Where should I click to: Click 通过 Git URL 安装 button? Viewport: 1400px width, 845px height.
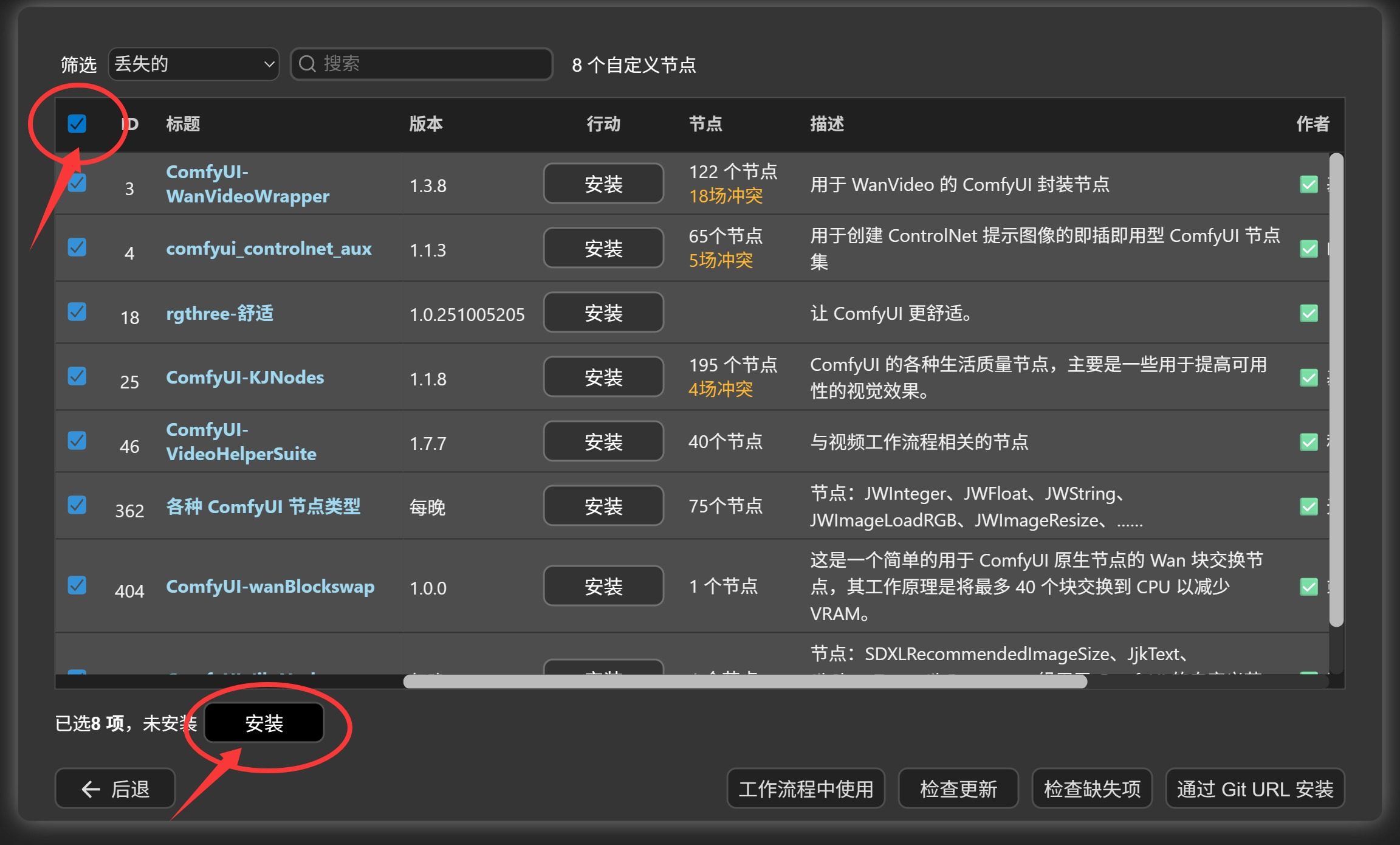click(1254, 789)
